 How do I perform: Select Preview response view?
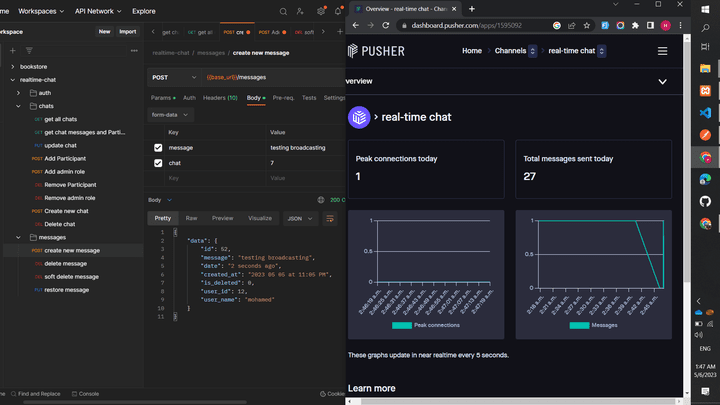click(x=223, y=219)
